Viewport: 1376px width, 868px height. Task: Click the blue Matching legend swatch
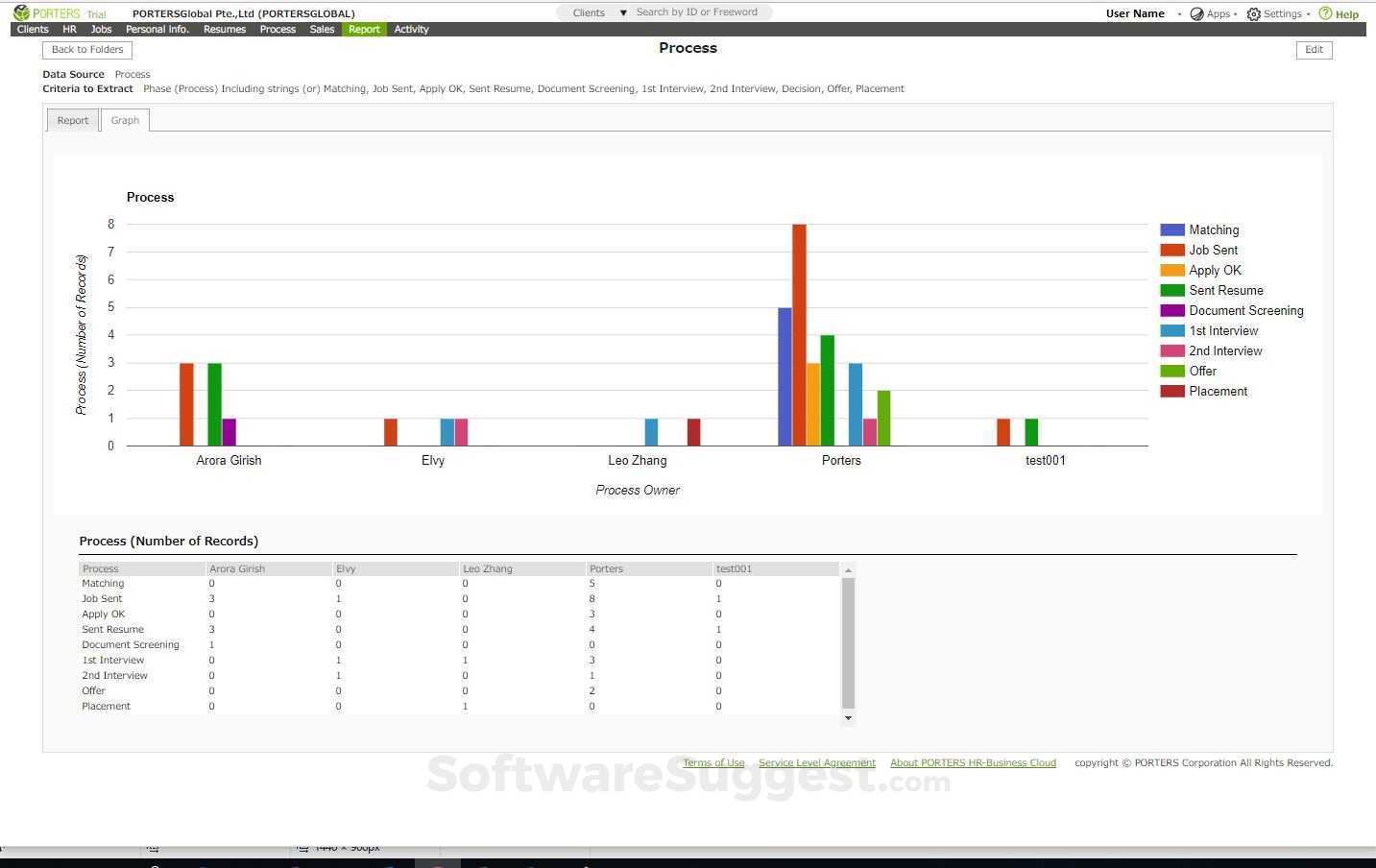[1171, 229]
